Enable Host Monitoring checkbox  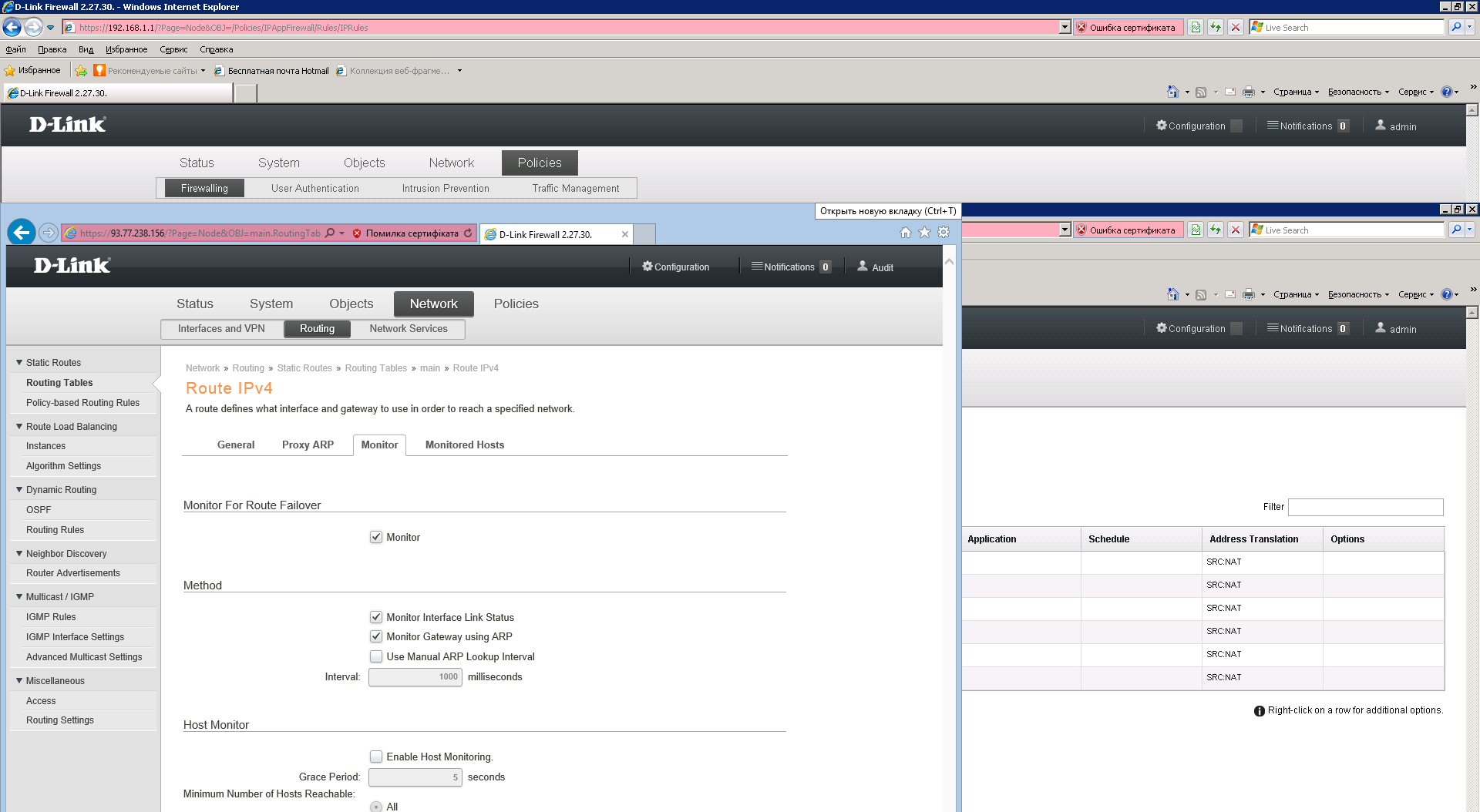(x=376, y=757)
